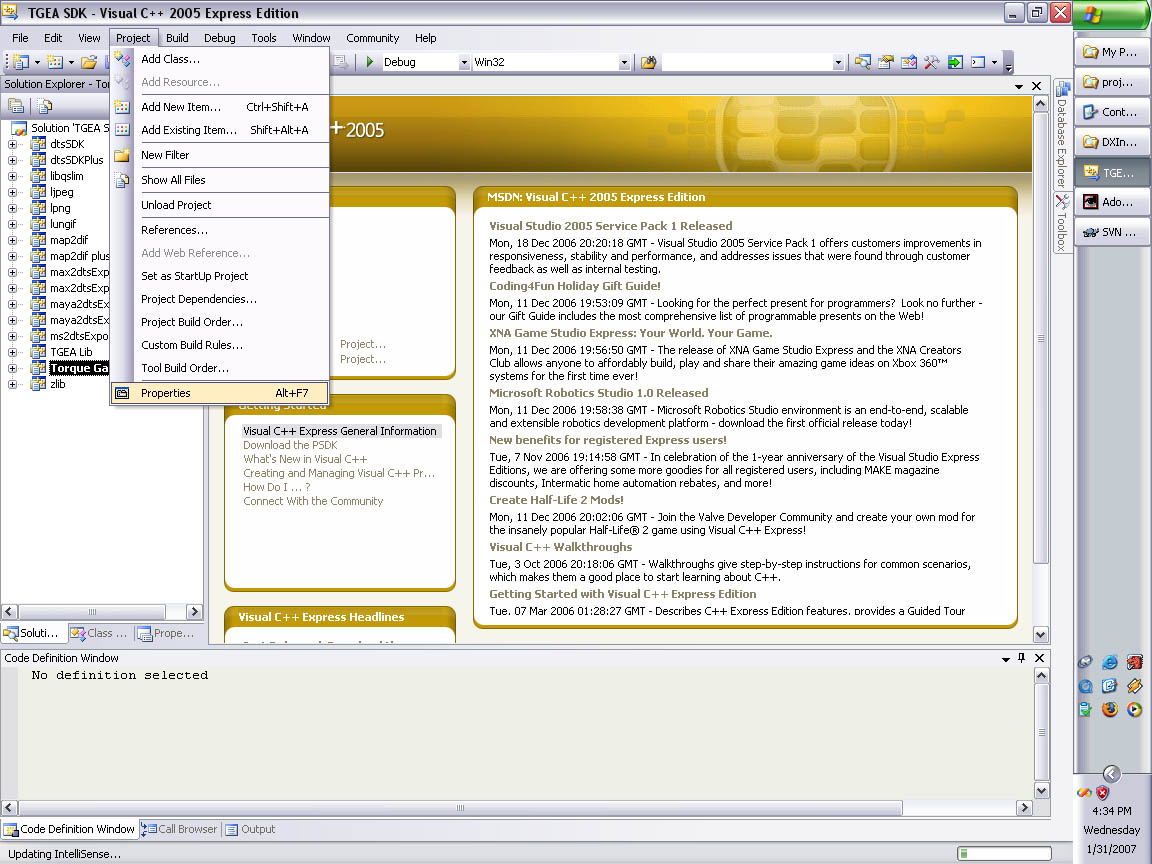Viewport: 1152px width, 864px height.
Task: Click the Command Window toolbar icon
Action: coord(978,62)
